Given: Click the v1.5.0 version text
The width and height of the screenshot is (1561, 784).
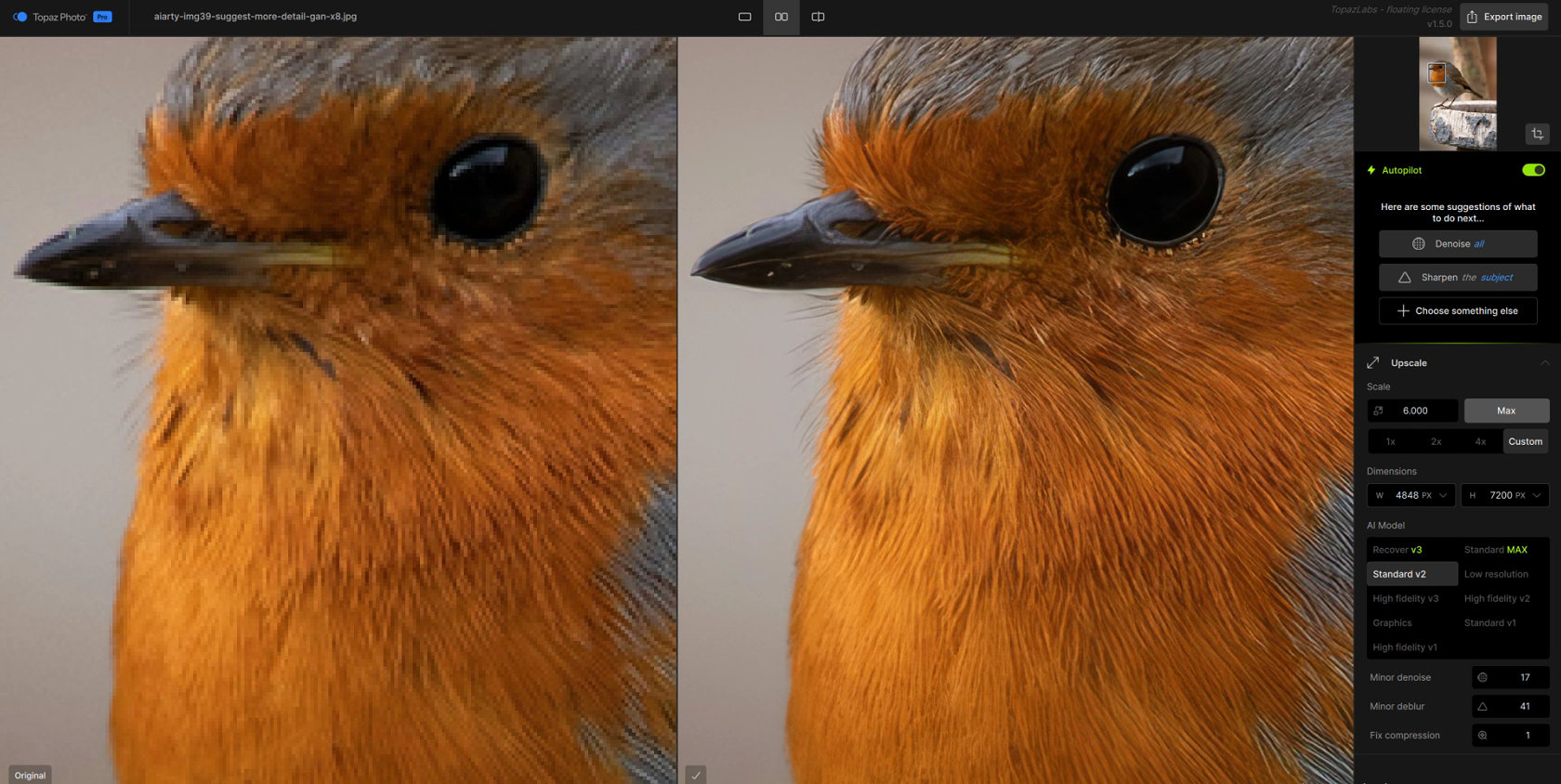Looking at the screenshot, I should [1439, 24].
